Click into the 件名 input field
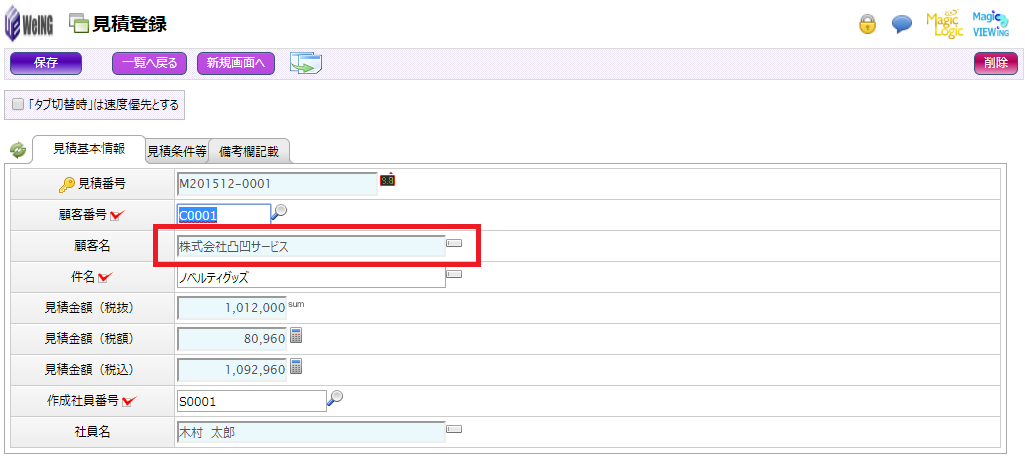The height and width of the screenshot is (461, 1025). pos(310,277)
